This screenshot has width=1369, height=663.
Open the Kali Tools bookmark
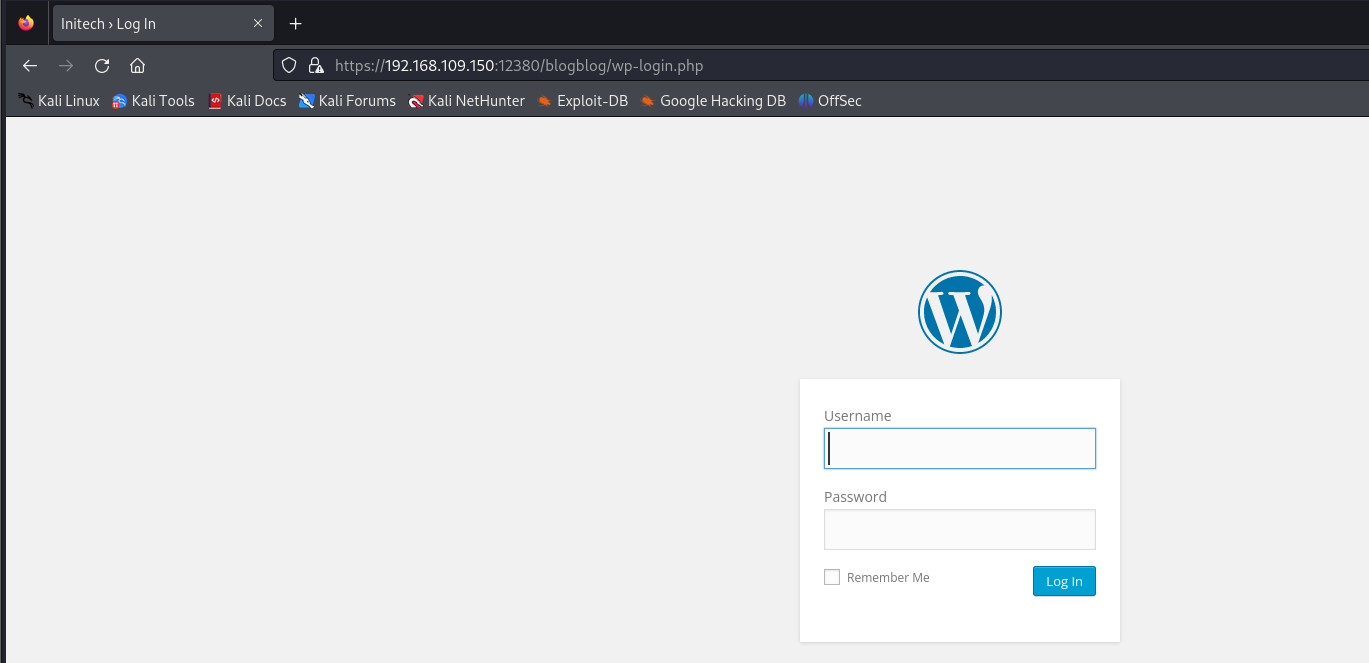(x=153, y=101)
